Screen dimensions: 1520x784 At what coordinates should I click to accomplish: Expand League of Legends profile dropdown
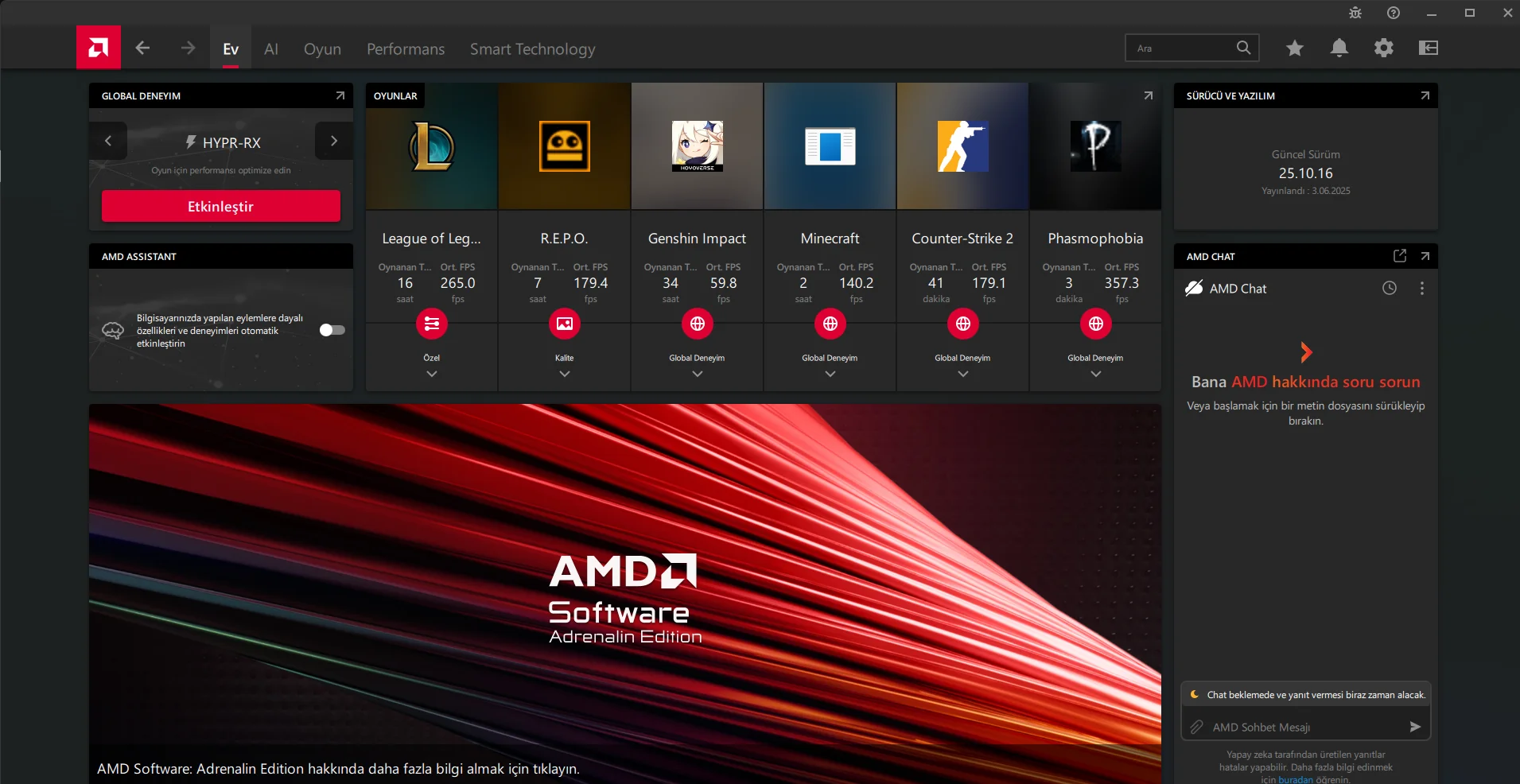(x=432, y=374)
